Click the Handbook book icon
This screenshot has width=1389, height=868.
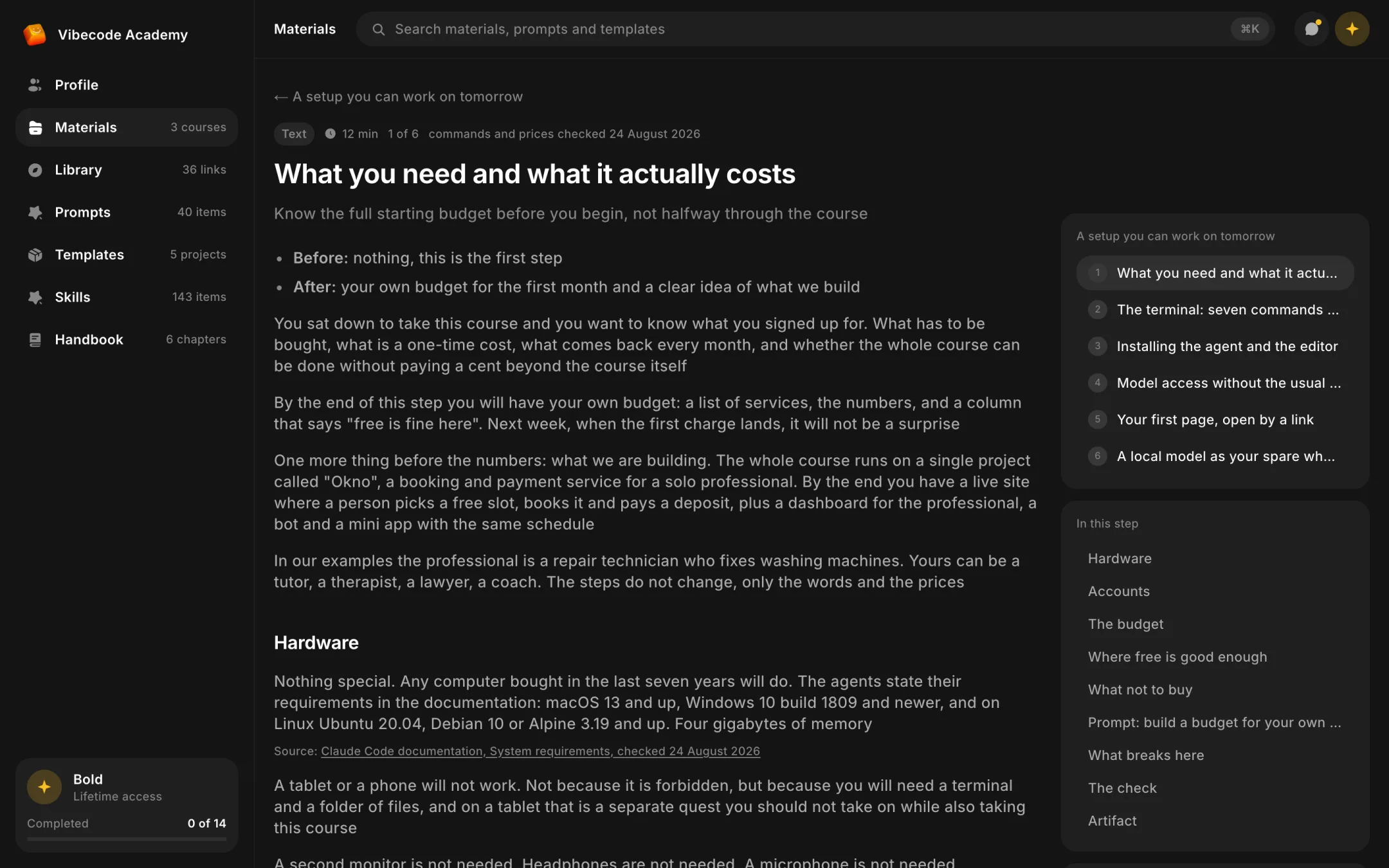pos(35,339)
